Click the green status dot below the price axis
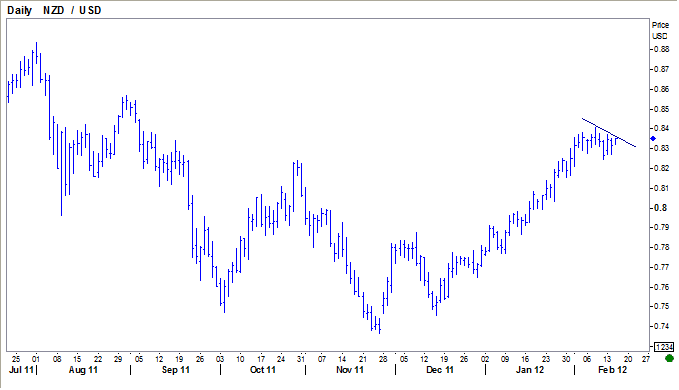 point(669,358)
